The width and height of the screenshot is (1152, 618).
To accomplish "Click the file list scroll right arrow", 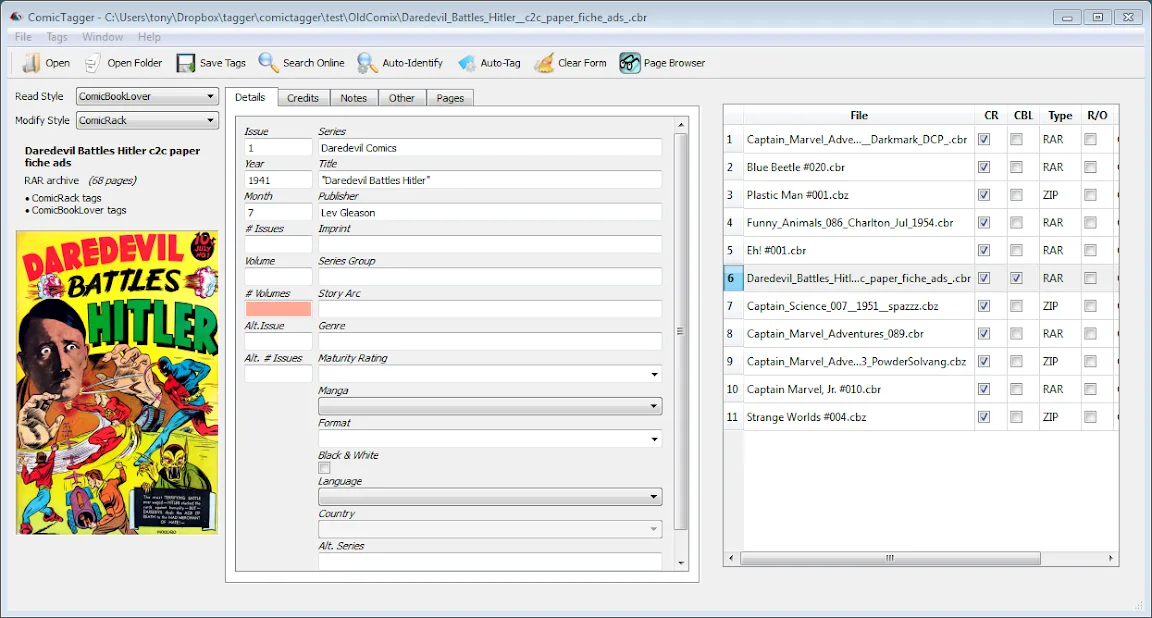I will [x=1111, y=558].
